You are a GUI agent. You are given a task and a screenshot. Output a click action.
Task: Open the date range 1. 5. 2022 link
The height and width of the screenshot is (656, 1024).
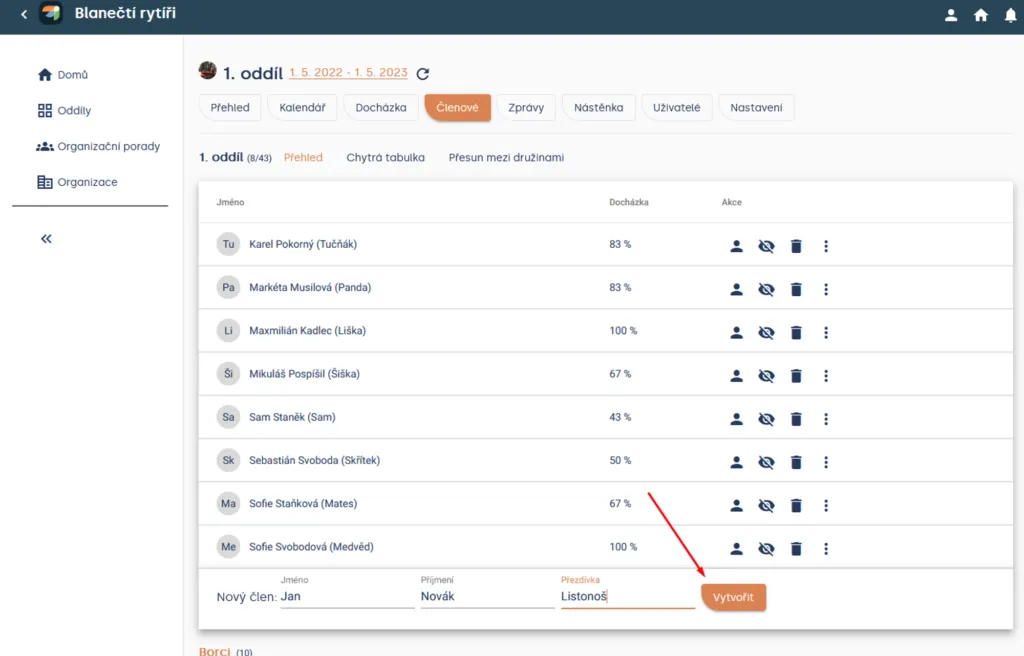pyautogui.click(x=348, y=73)
